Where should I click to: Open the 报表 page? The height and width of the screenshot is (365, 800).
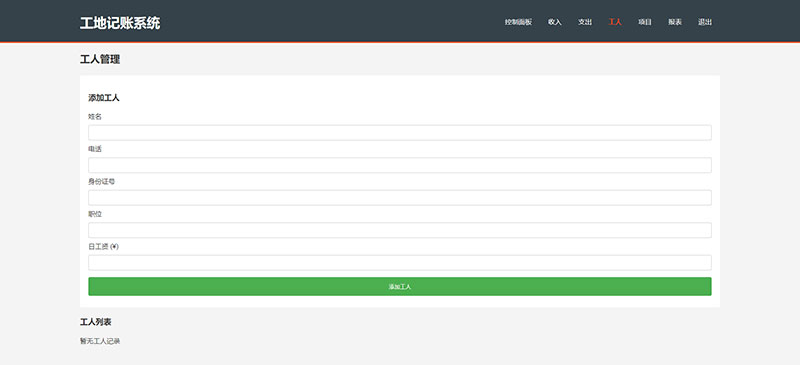[x=675, y=22]
